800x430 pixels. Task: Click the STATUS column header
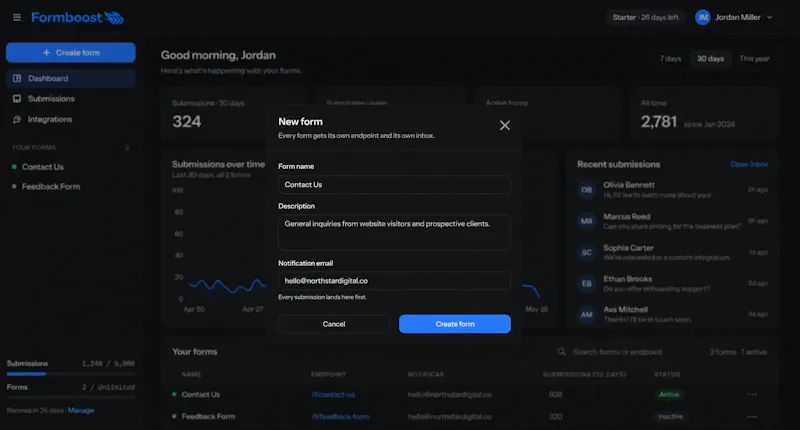pos(667,374)
